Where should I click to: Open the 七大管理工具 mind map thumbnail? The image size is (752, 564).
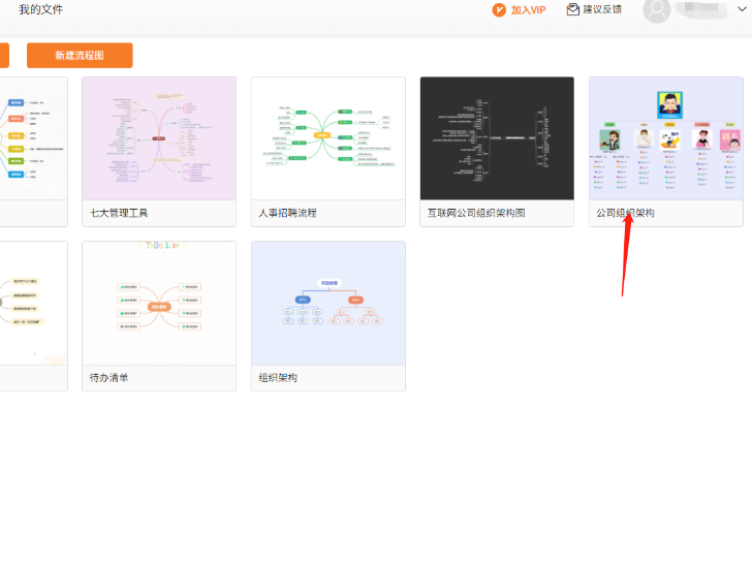[159, 138]
